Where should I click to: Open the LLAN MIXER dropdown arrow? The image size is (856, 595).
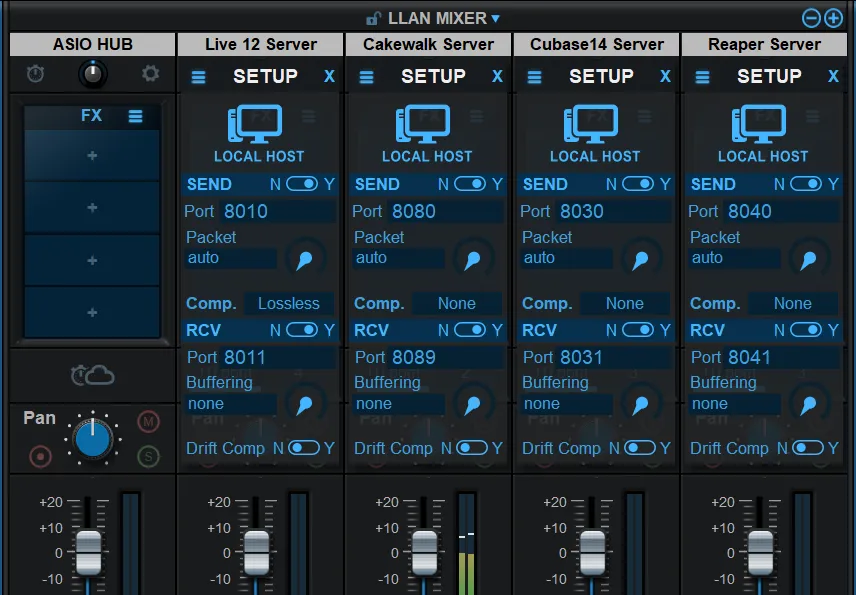[x=495, y=19]
